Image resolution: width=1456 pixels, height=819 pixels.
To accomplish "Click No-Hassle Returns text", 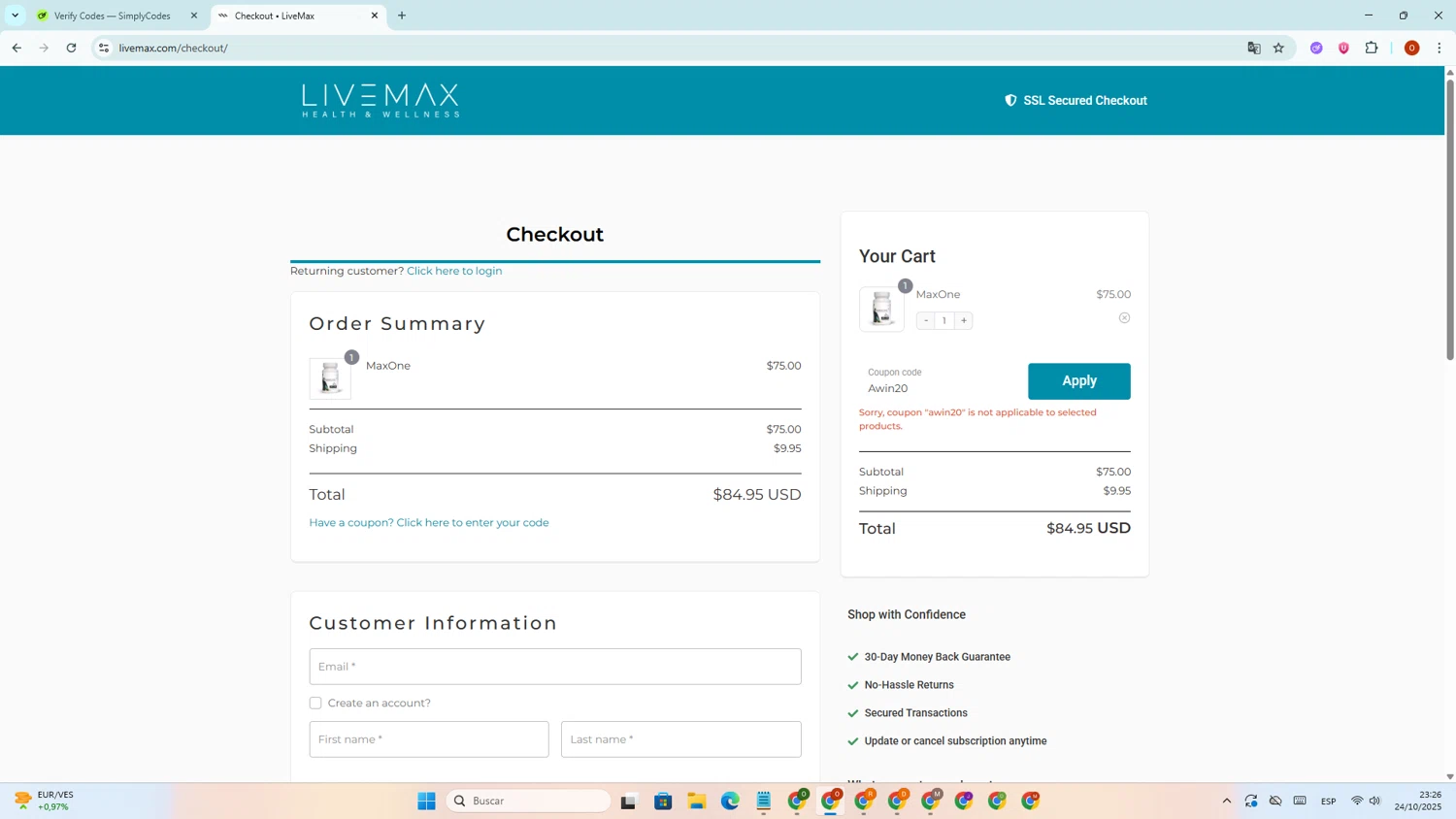I will click(910, 685).
